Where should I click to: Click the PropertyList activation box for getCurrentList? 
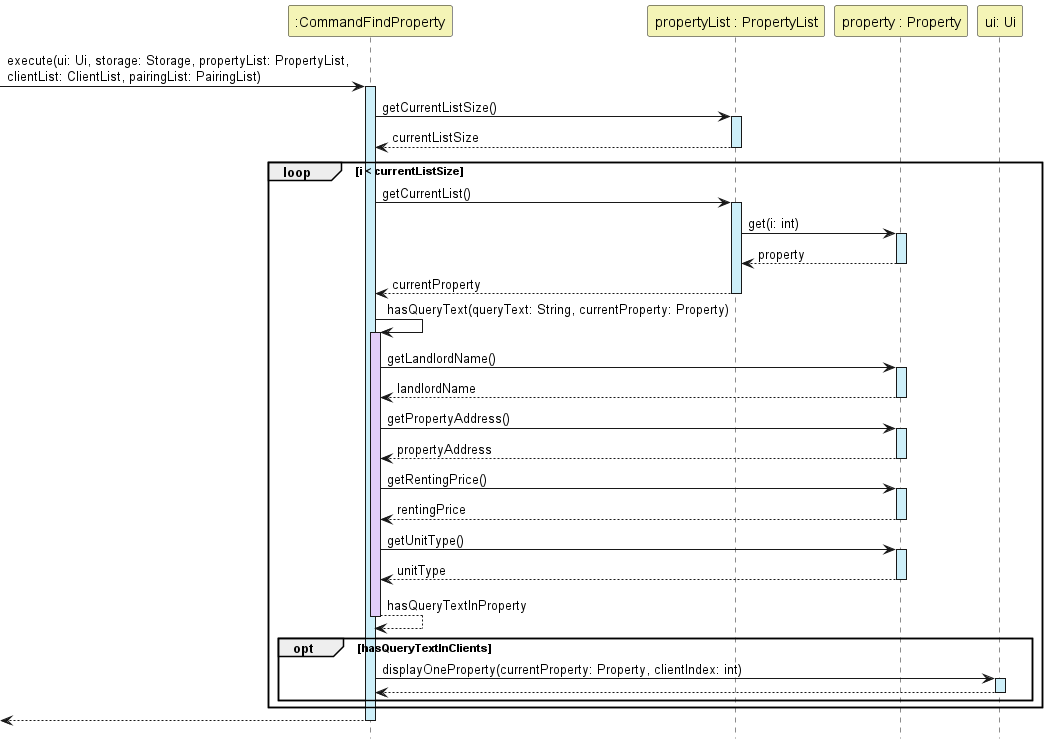(737, 248)
